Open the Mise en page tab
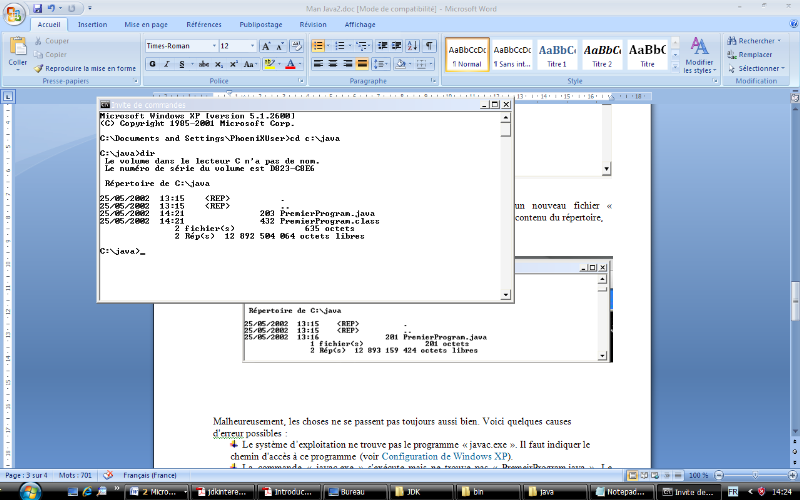This screenshot has height=500, width=800. (x=146, y=24)
